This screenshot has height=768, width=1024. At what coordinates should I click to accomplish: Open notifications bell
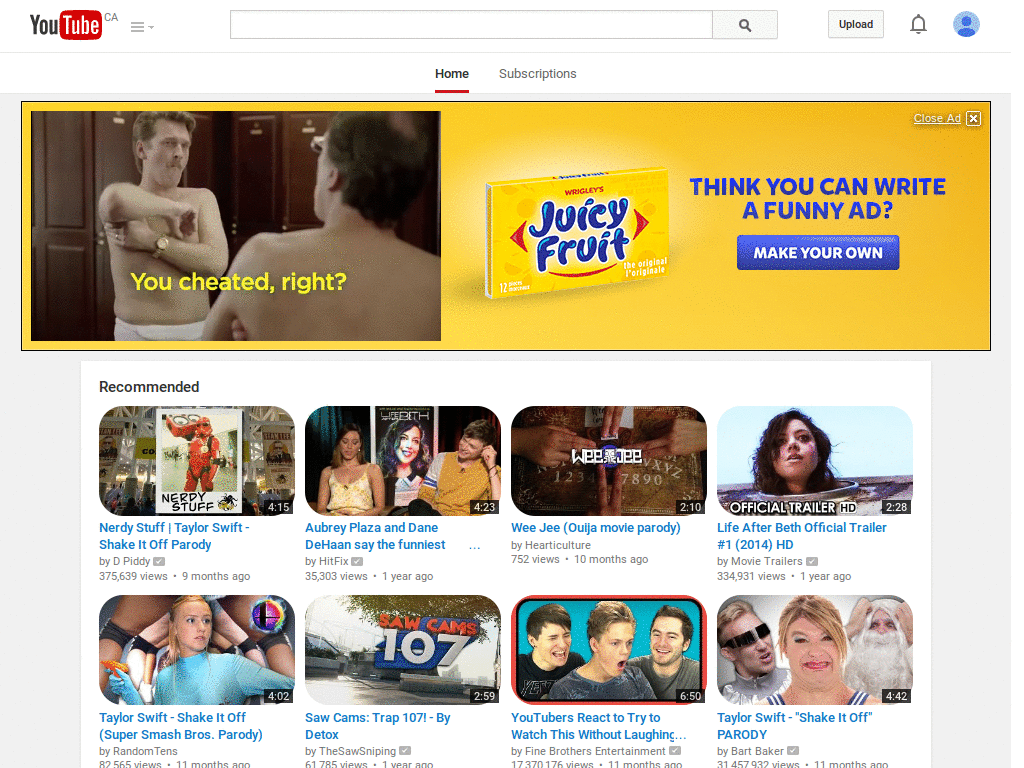coord(918,24)
